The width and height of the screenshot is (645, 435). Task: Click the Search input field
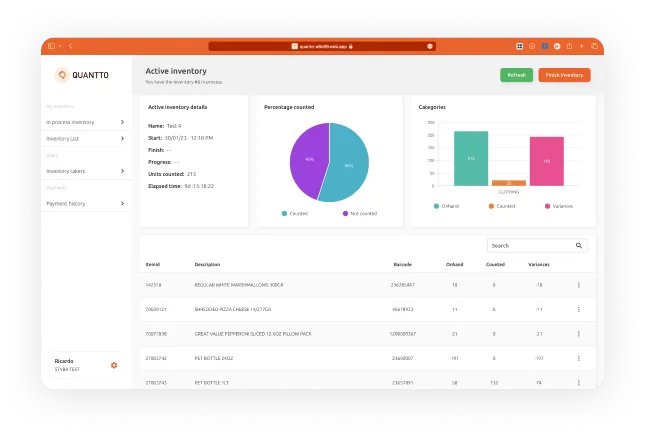(537, 246)
